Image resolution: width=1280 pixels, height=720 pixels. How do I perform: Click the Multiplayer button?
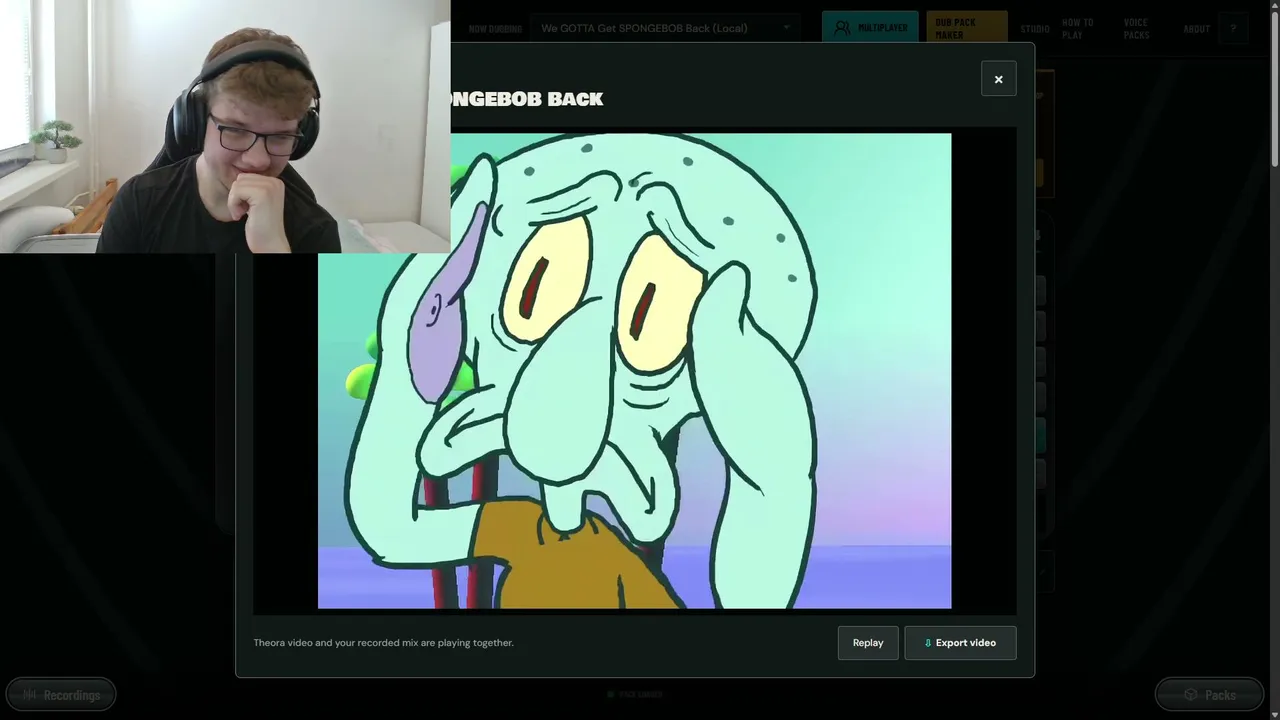(870, 28)
